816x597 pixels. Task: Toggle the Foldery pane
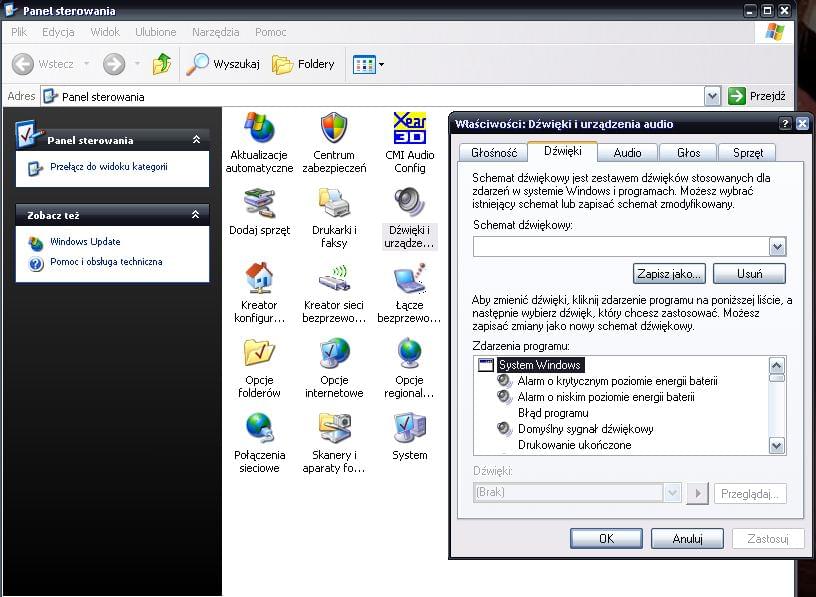point(303,65)
